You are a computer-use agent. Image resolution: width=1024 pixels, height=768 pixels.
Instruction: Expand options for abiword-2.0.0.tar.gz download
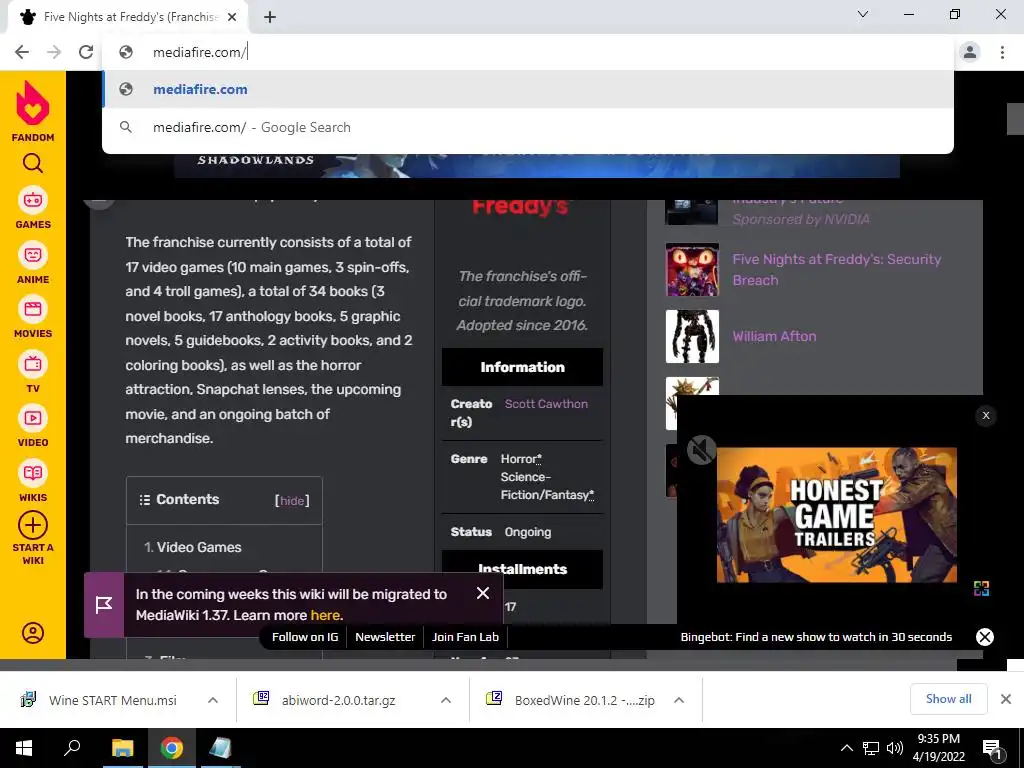pyautogui.click(x=446, y=700)
